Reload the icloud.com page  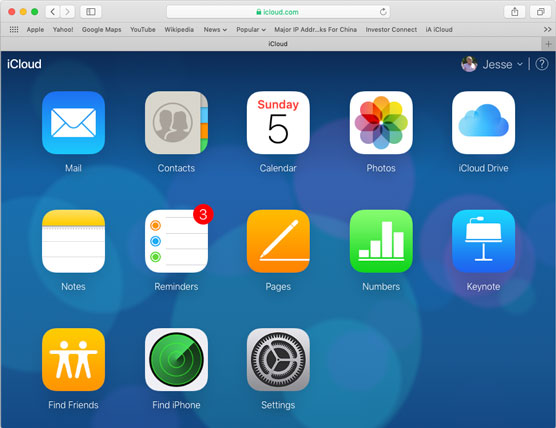point(383,12)
